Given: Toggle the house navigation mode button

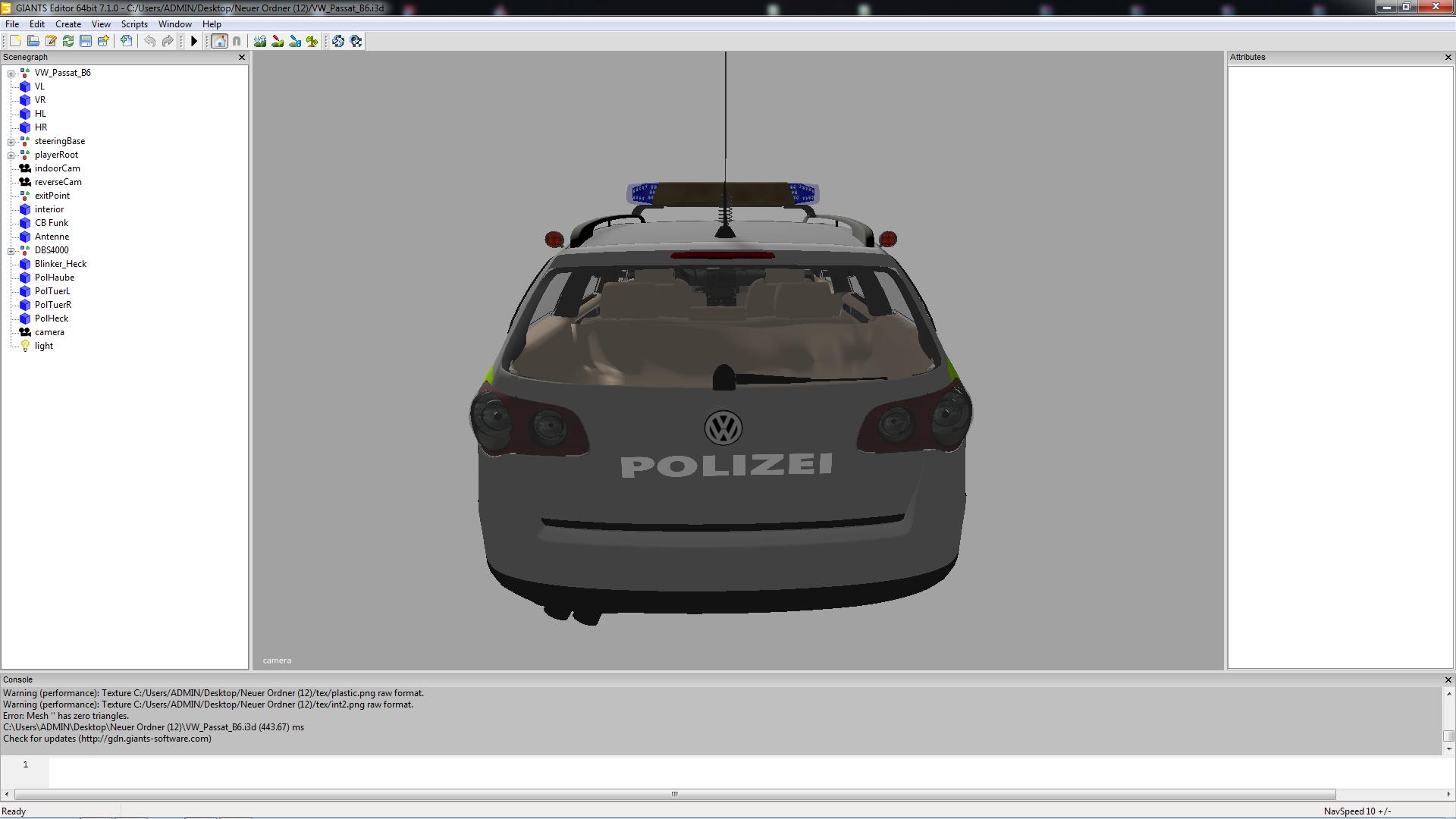Looking at the screenshot, I should (x=219, y=41).
